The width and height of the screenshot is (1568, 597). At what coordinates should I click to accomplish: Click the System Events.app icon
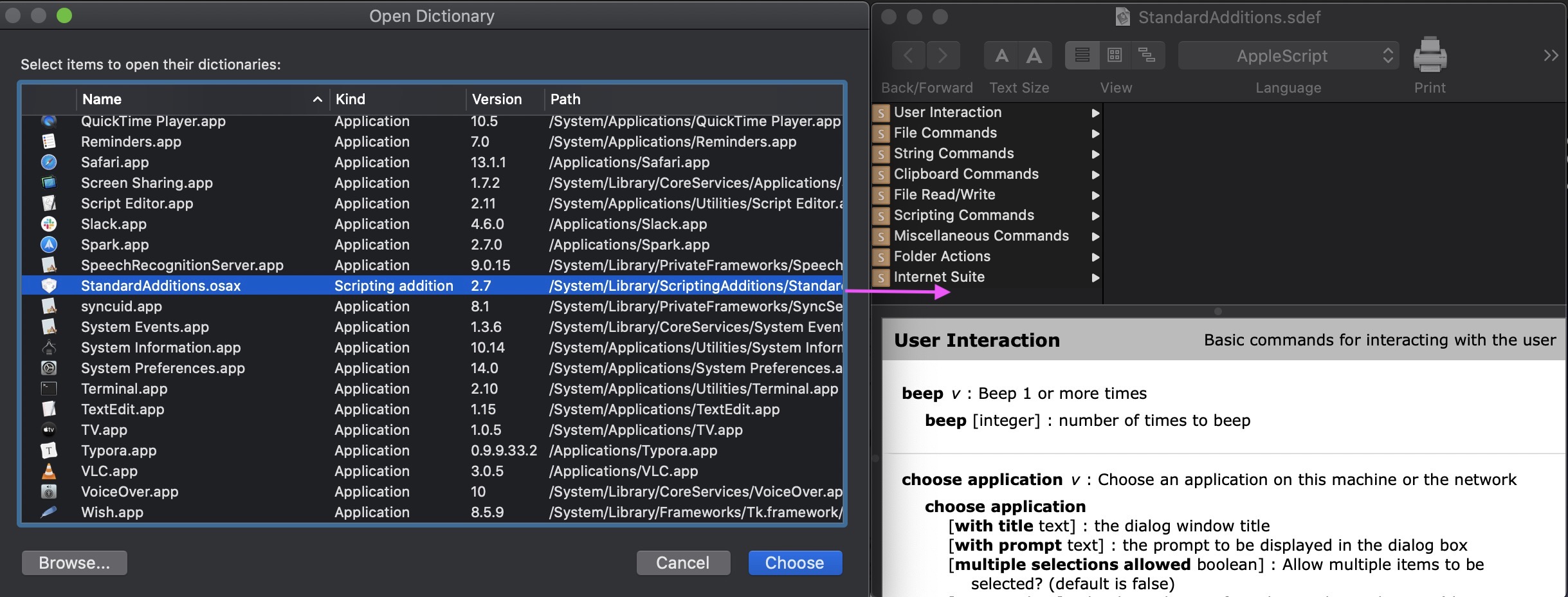coord(49,327)
